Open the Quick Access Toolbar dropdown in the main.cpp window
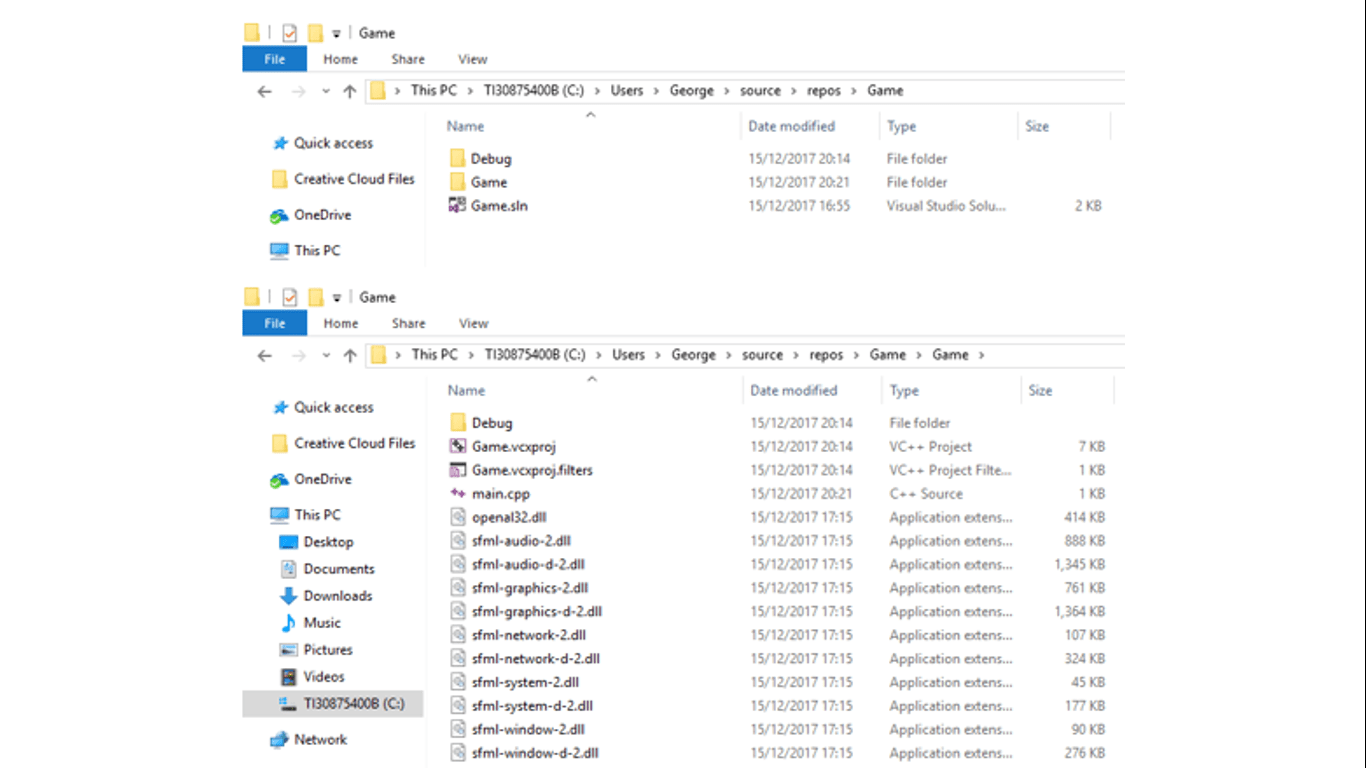The width and height of the screenshot is (1366, 768). pos(337,298)
